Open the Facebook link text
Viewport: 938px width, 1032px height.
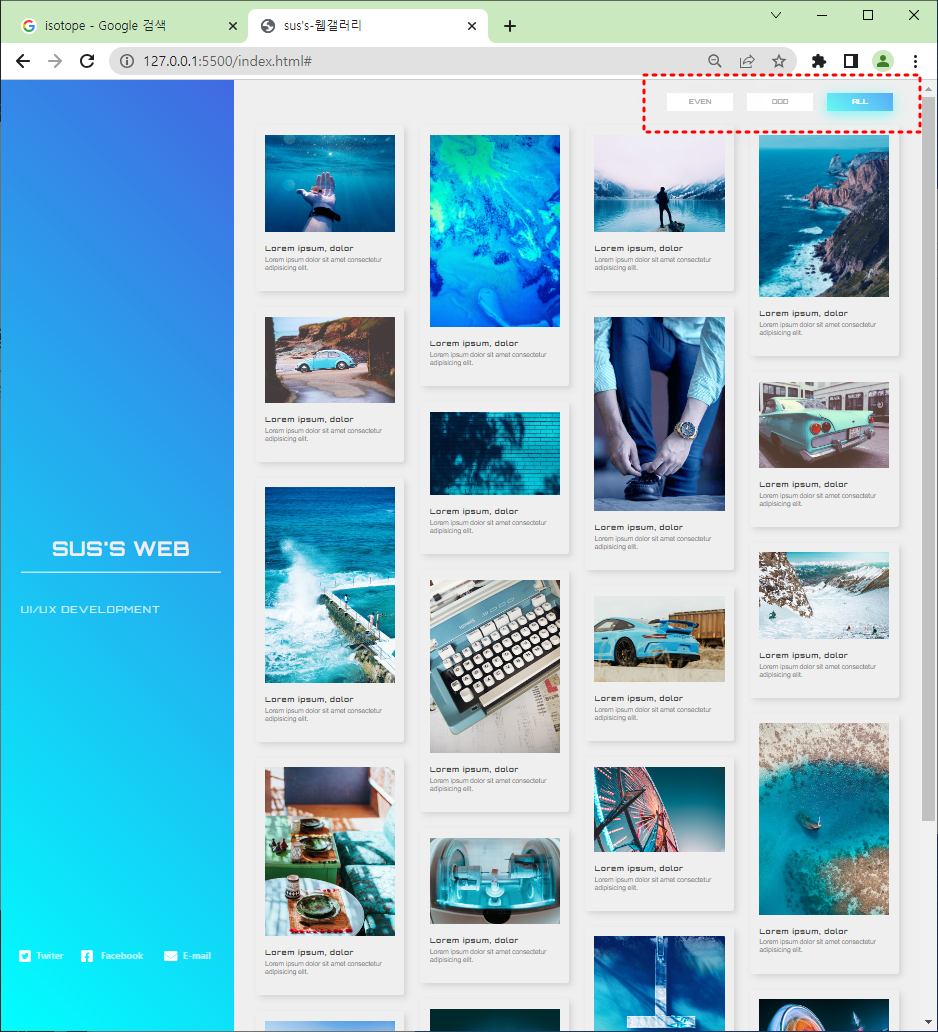(x=122, y=956)
